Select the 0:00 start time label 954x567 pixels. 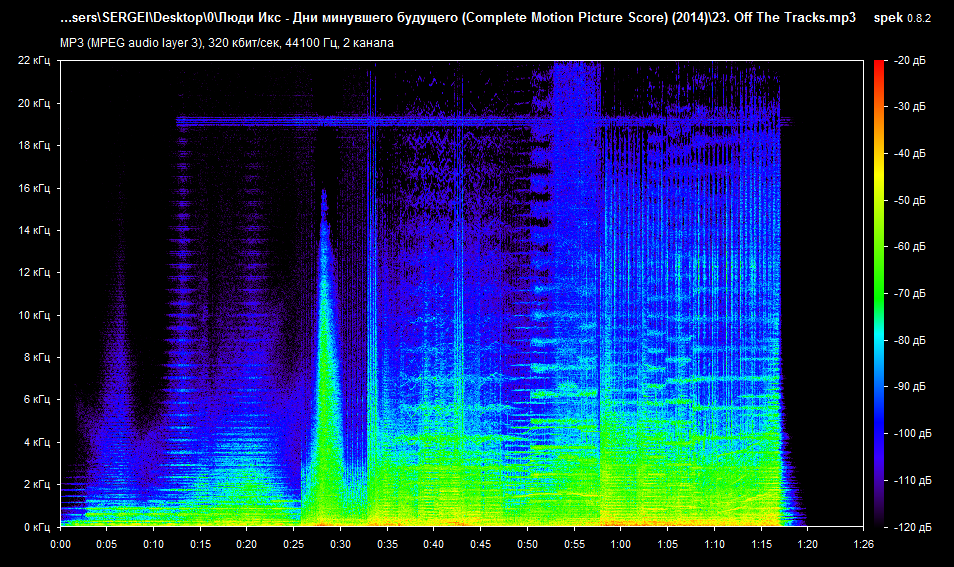(x=60, y=544)
